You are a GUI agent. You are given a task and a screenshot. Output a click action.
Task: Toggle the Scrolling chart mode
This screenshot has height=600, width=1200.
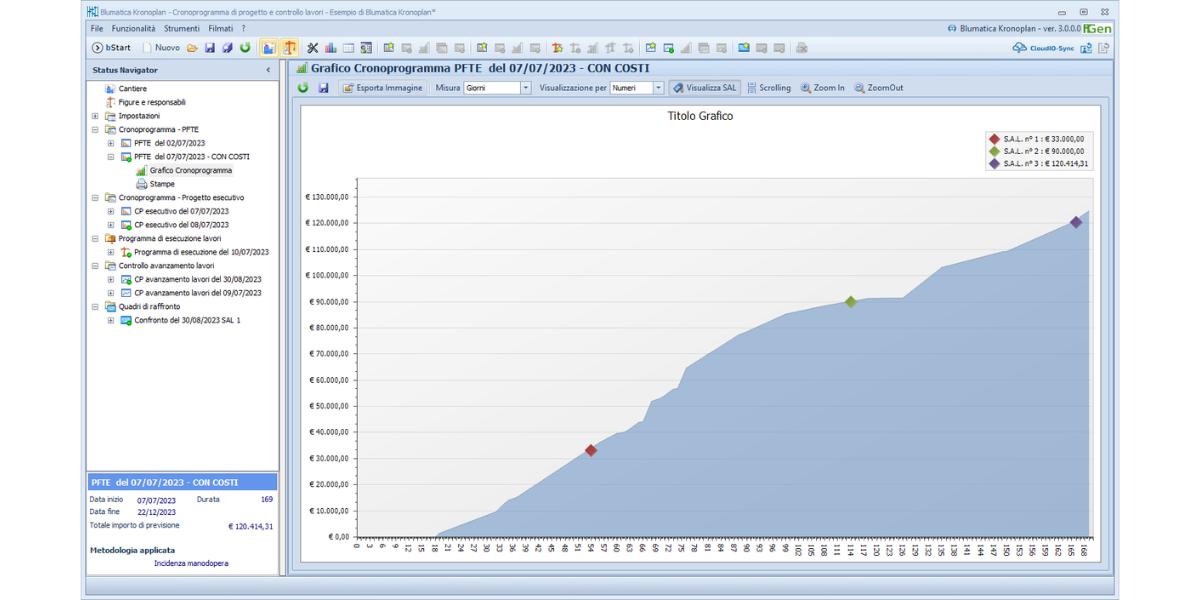[768, 88]
